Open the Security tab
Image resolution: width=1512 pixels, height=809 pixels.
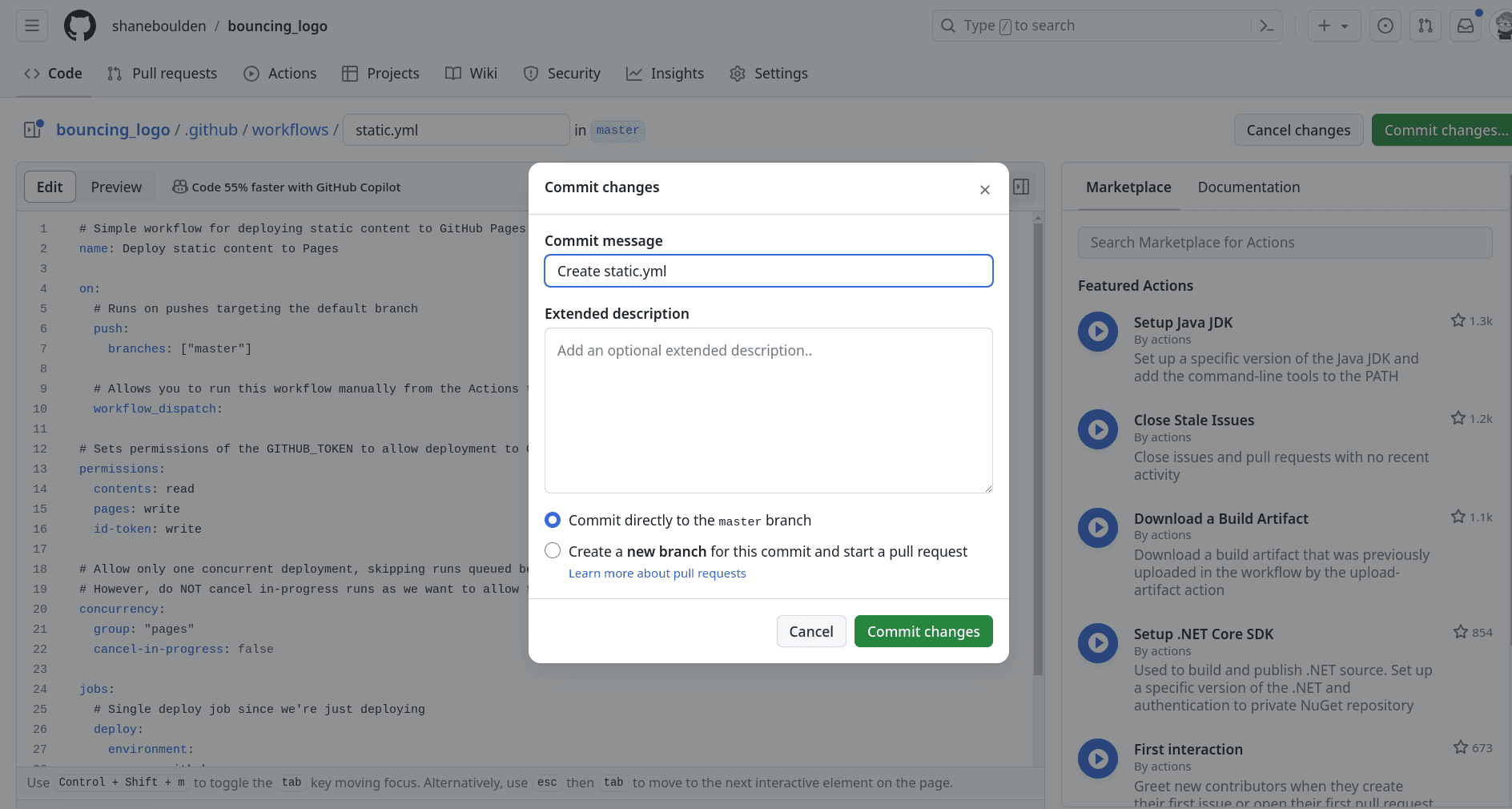point(562,74)
